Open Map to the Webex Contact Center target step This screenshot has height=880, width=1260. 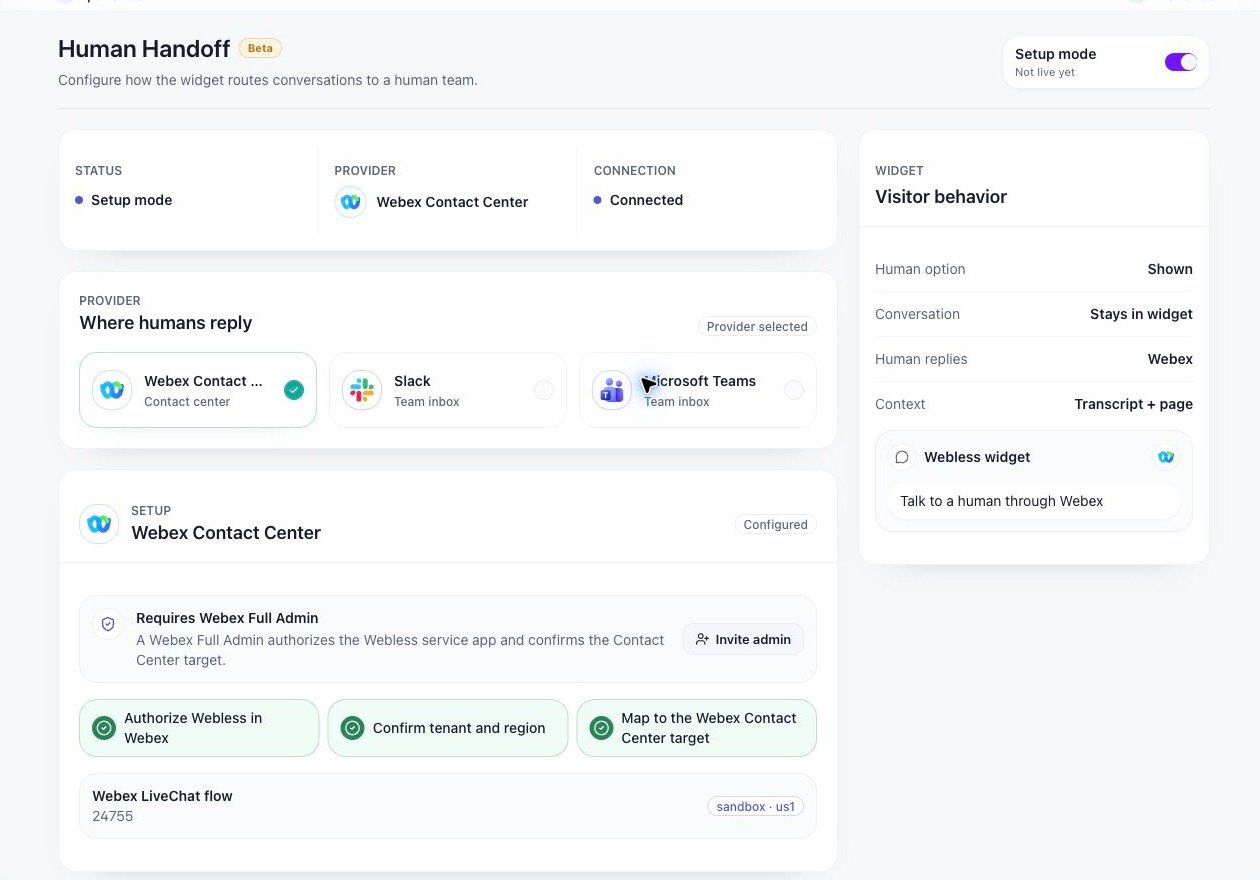(x=697, y=728)
